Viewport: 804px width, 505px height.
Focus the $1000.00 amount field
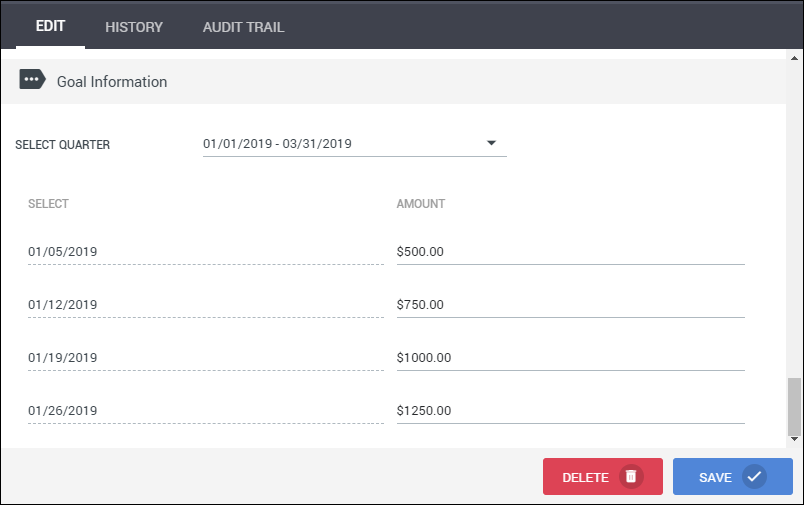click(570, 358)
